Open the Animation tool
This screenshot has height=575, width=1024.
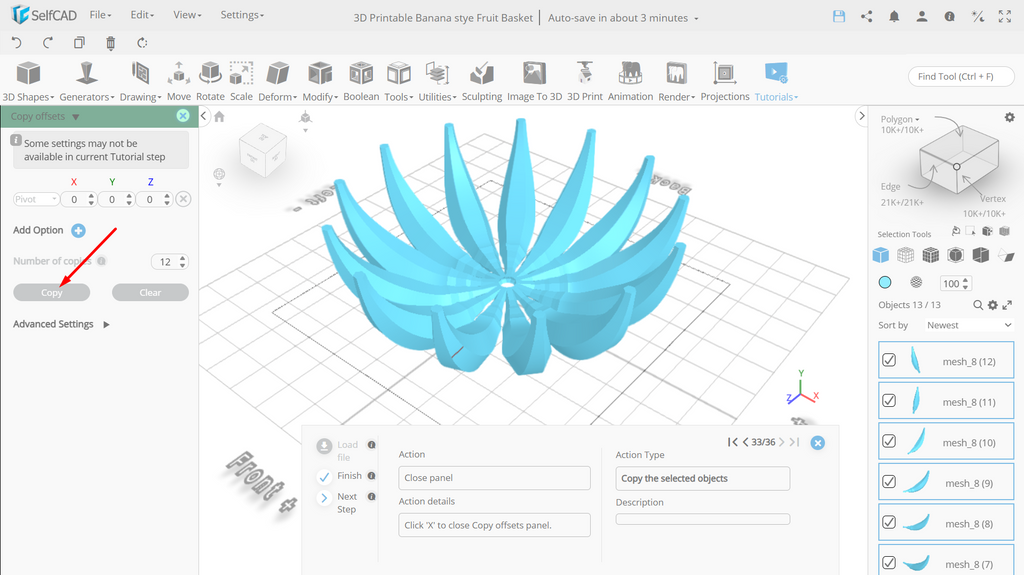630,81
